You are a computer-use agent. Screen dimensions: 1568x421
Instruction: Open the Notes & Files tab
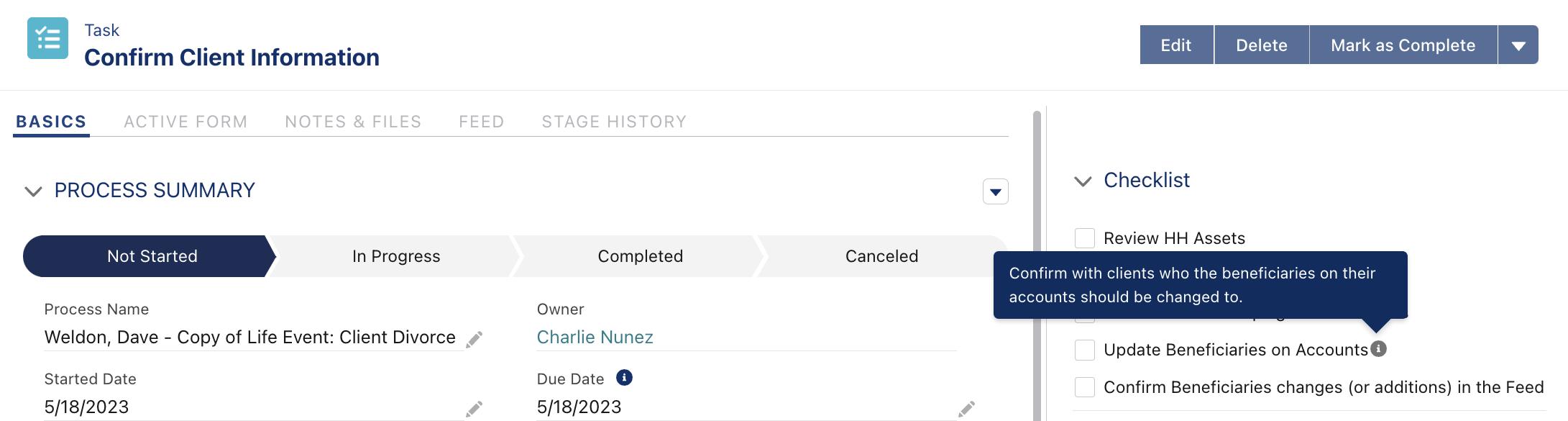point(353,122)
